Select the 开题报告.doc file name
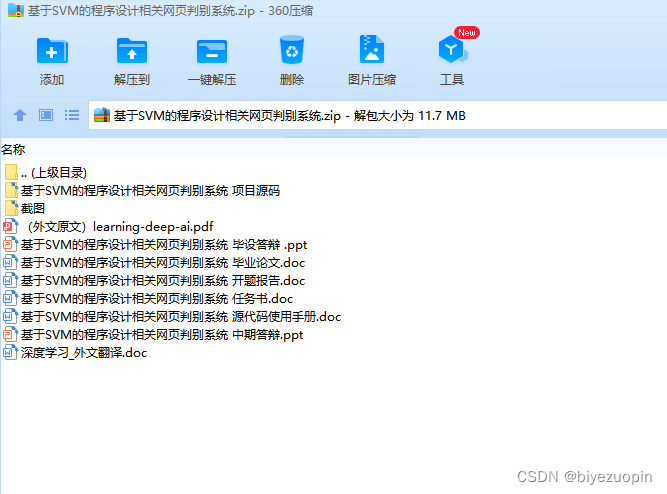The height and width of the screenshot is (494, 667). point(163,280)
